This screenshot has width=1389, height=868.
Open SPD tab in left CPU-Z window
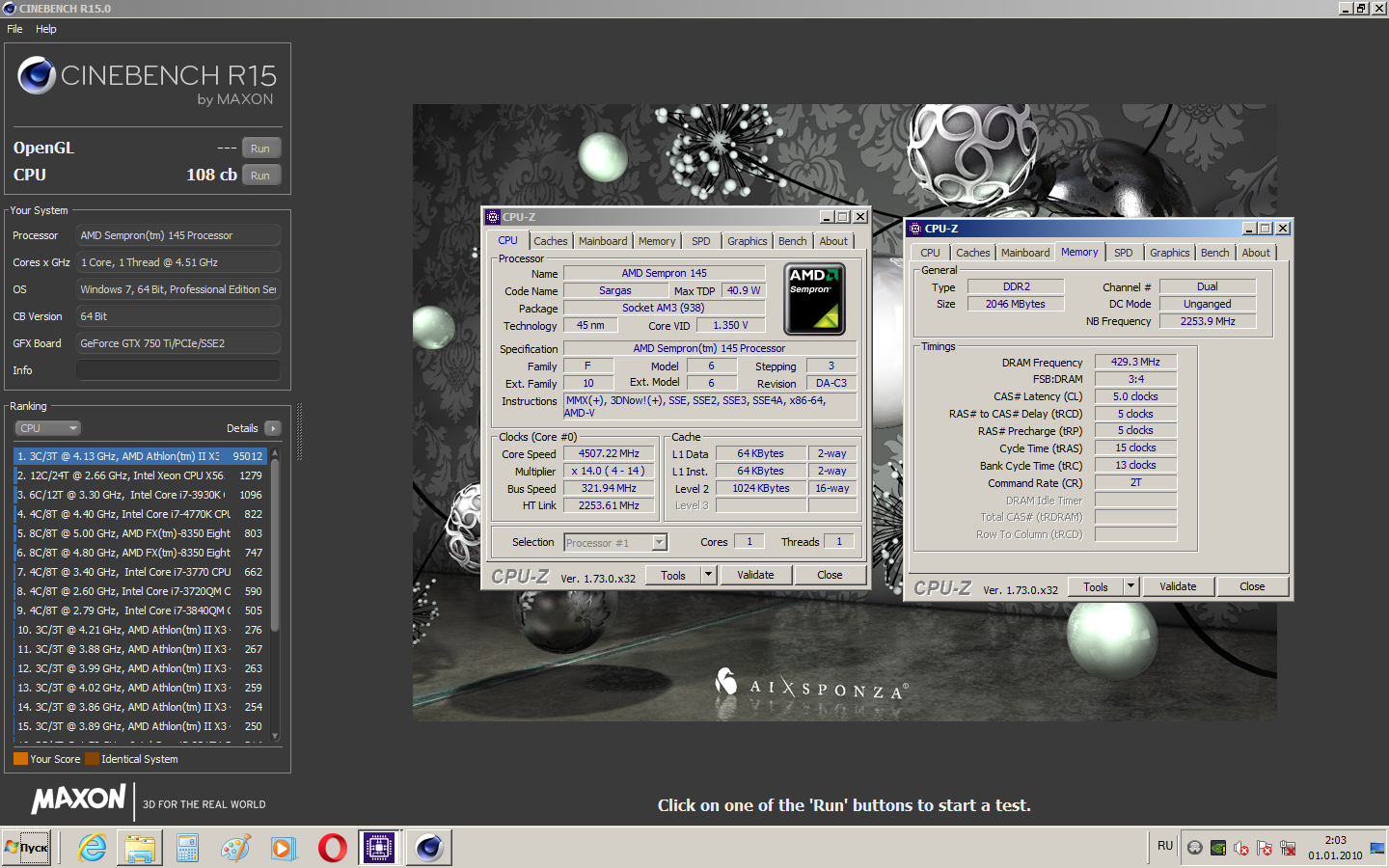coord(701,241)
